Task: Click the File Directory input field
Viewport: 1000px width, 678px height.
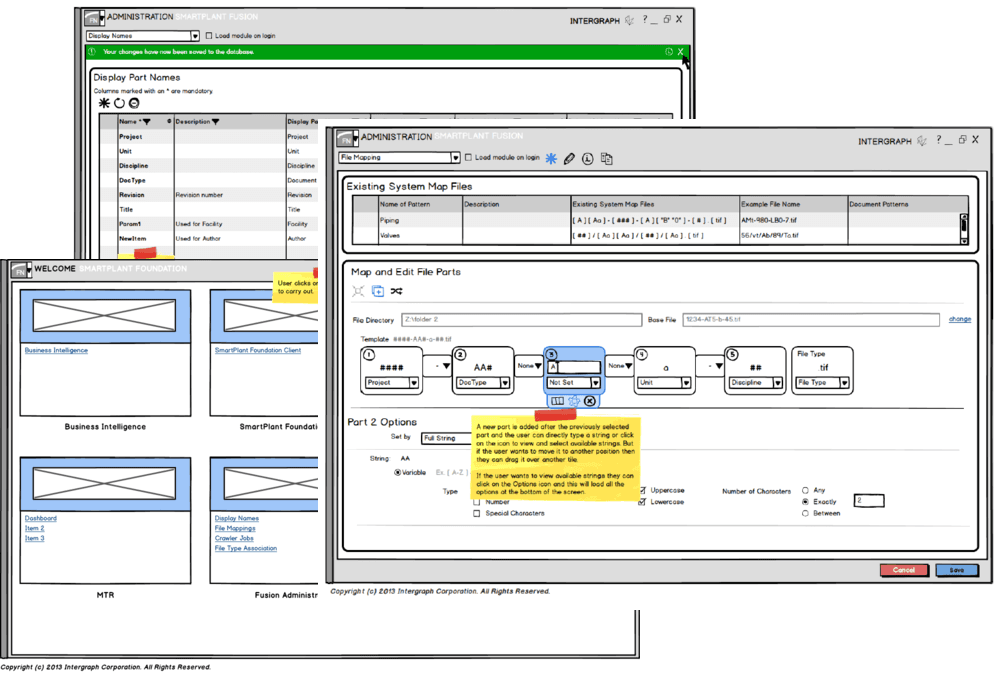Action: 521,320
